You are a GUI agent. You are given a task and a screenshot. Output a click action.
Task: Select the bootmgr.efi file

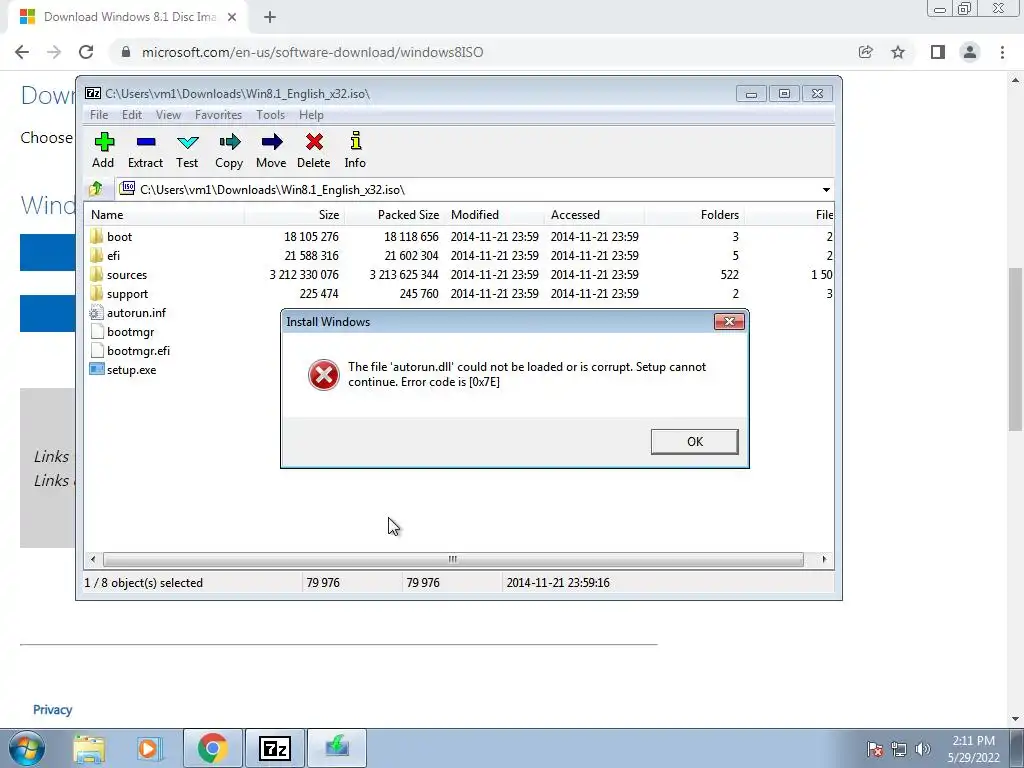(x=129, y=351)
